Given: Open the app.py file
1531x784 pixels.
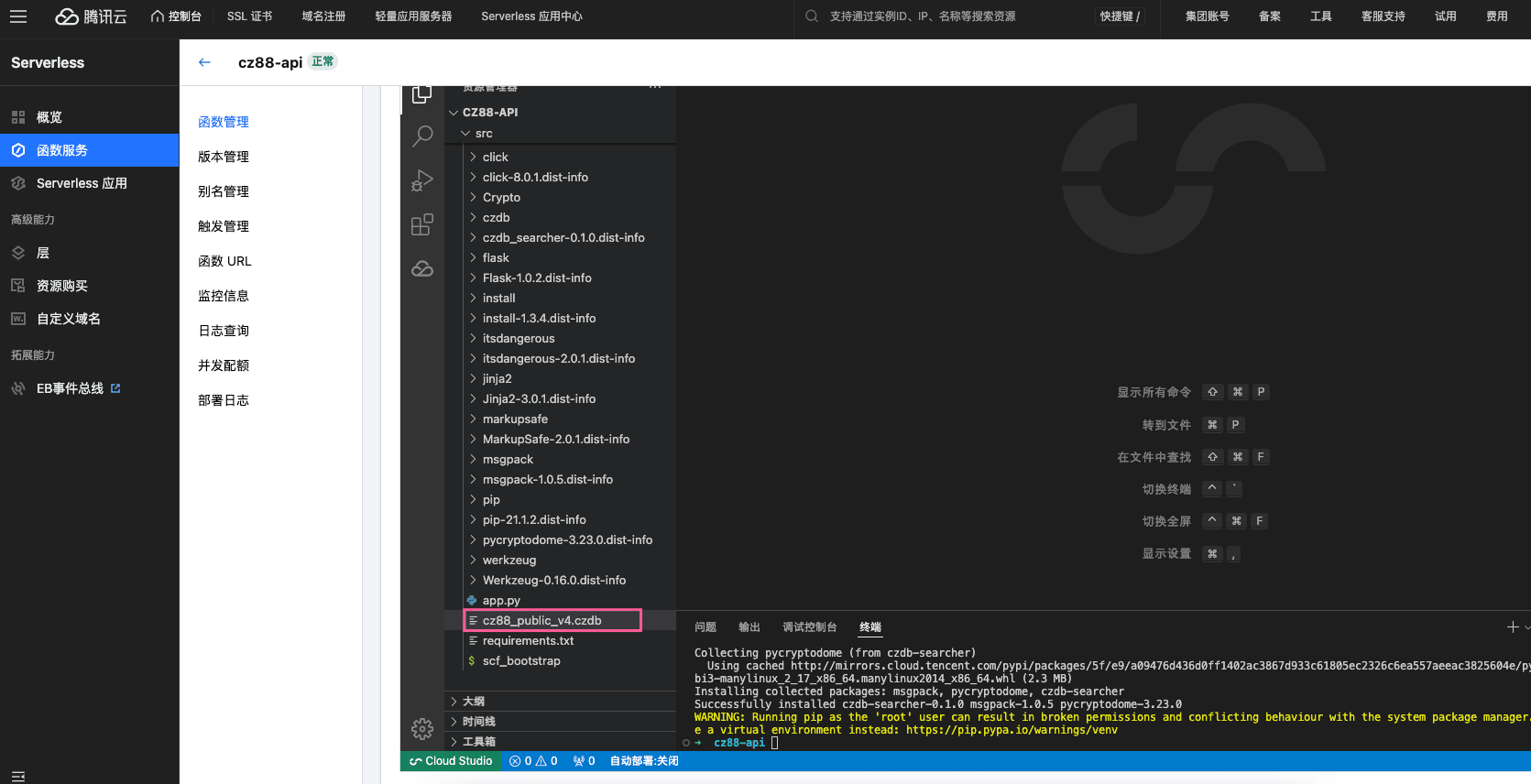Looking at the screenshot, I should click(x=501, y=601).
